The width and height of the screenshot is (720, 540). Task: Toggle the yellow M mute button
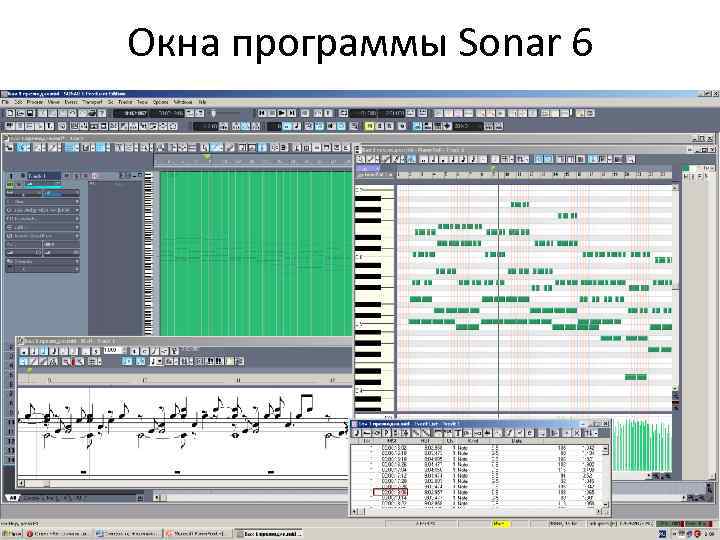tap(370, 126)
